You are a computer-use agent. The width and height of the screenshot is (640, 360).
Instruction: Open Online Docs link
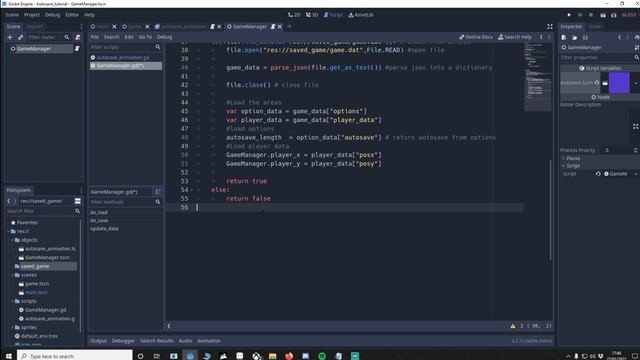tap(476, 37)
